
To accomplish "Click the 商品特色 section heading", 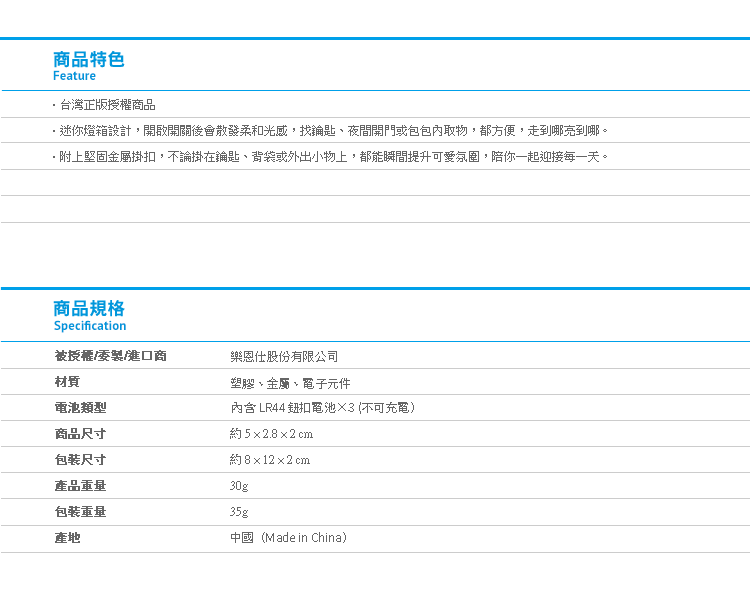I will [89, 59].
